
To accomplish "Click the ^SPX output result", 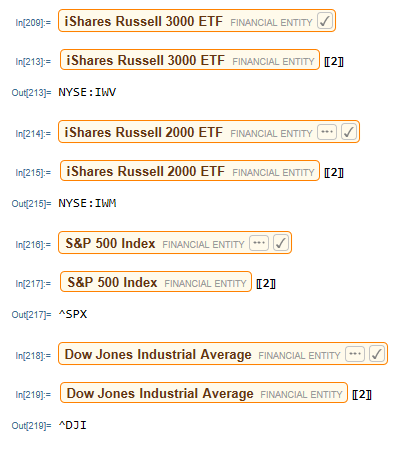I will 73,314.
